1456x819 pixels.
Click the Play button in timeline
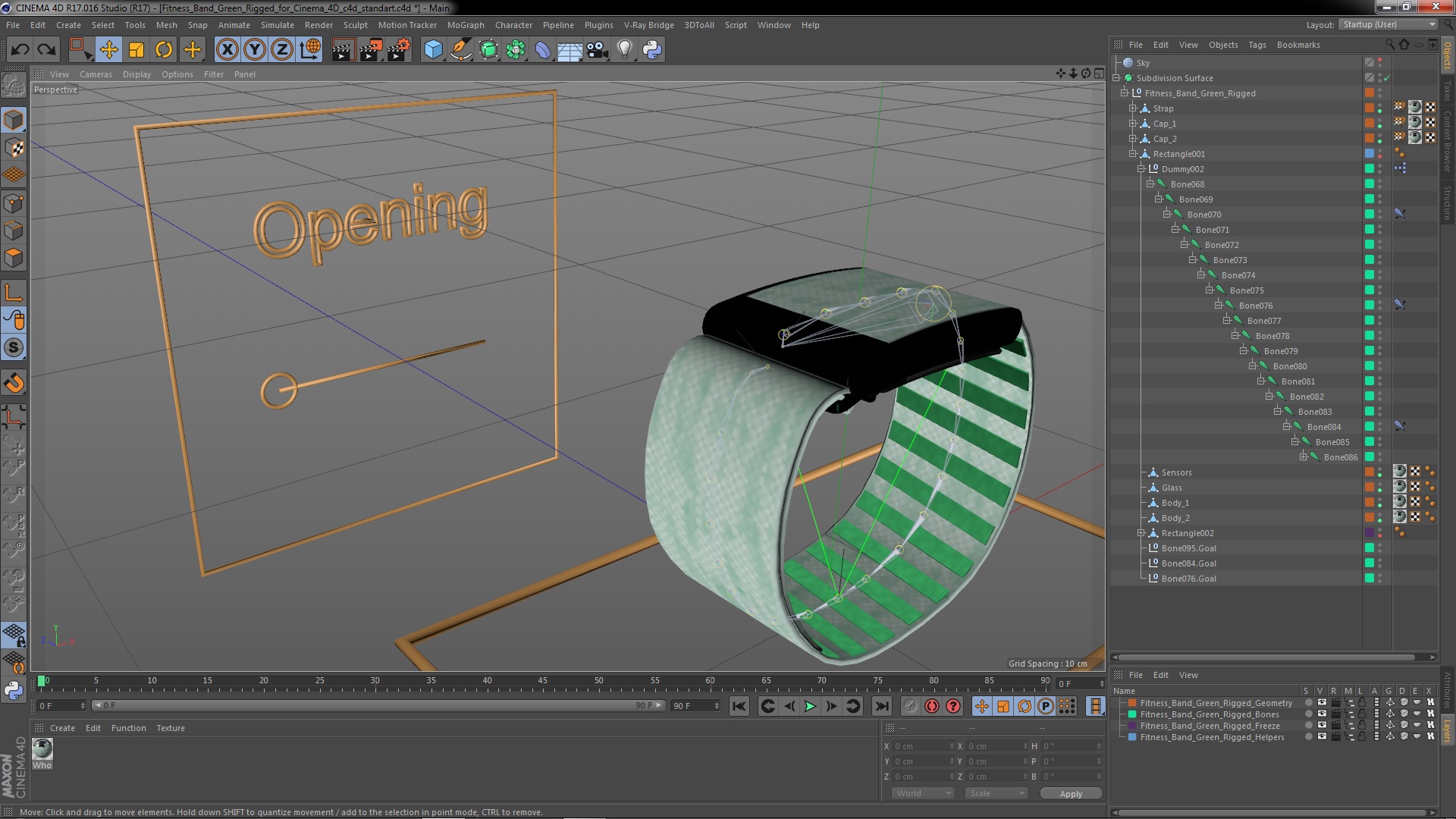pyautogui.click(x=811, y=706)
